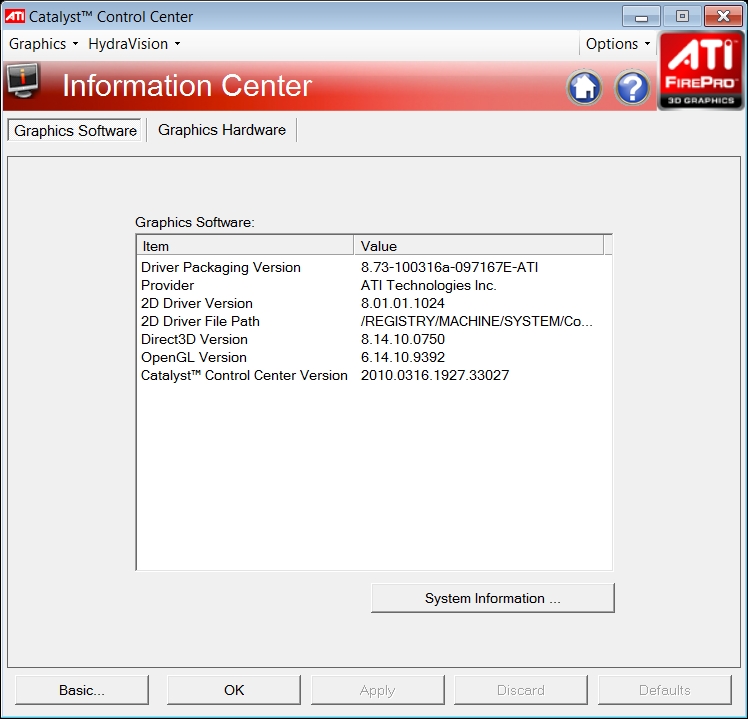Image resolution: width=748 pixels, height=719 pixels.
Task: Click the Information Center monitor icon
Action: tap(22, 81)
